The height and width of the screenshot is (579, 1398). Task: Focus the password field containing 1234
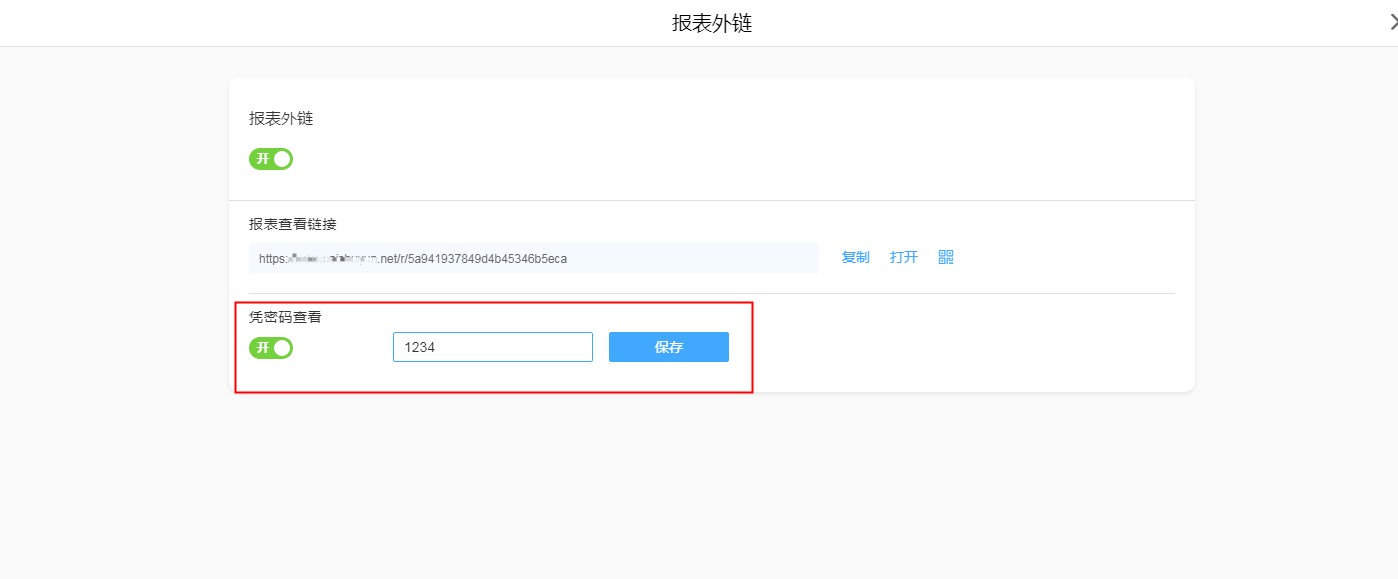click(x=492, y=347)
